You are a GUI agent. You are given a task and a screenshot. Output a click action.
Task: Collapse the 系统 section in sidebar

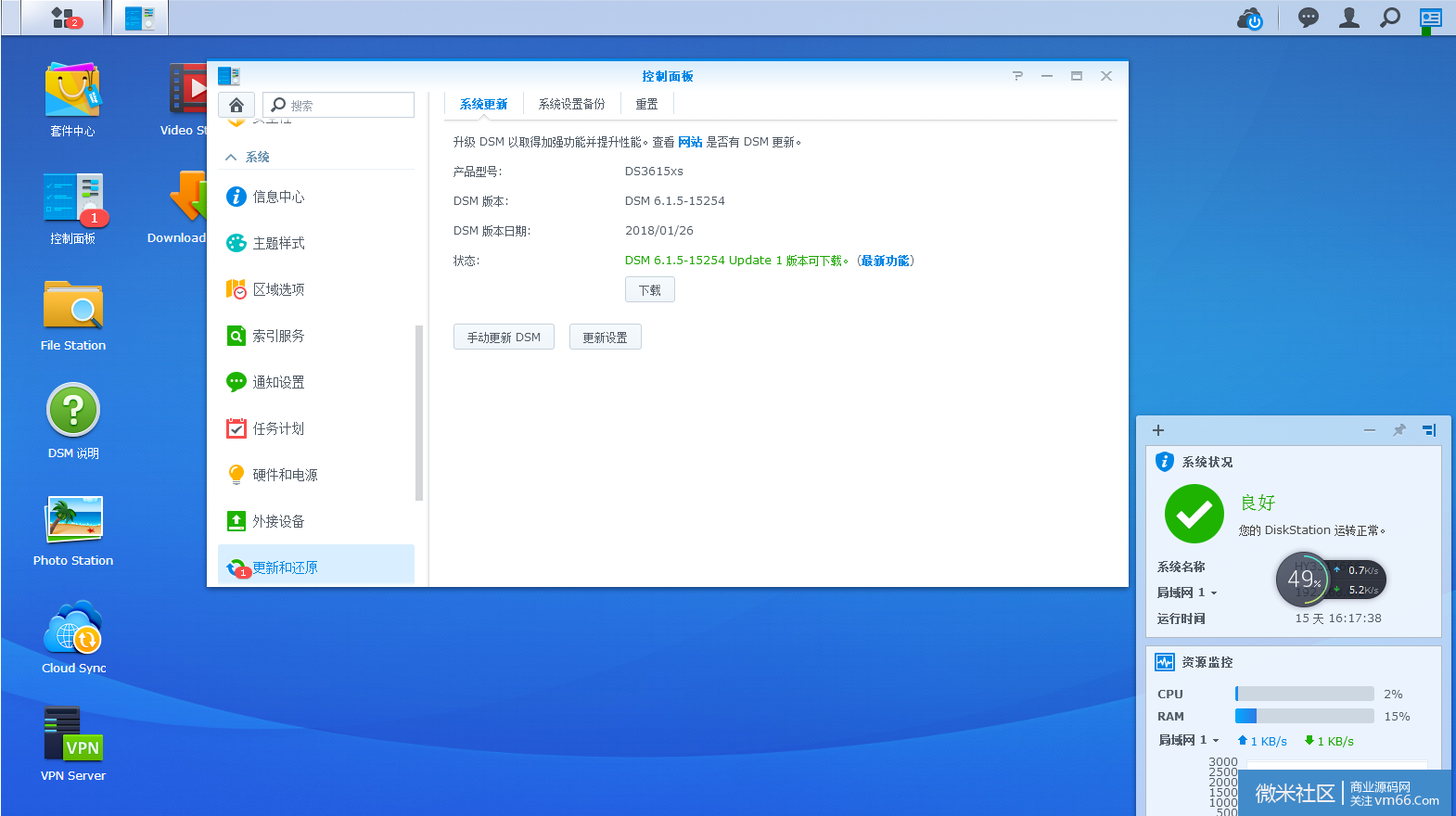(231, 158)
